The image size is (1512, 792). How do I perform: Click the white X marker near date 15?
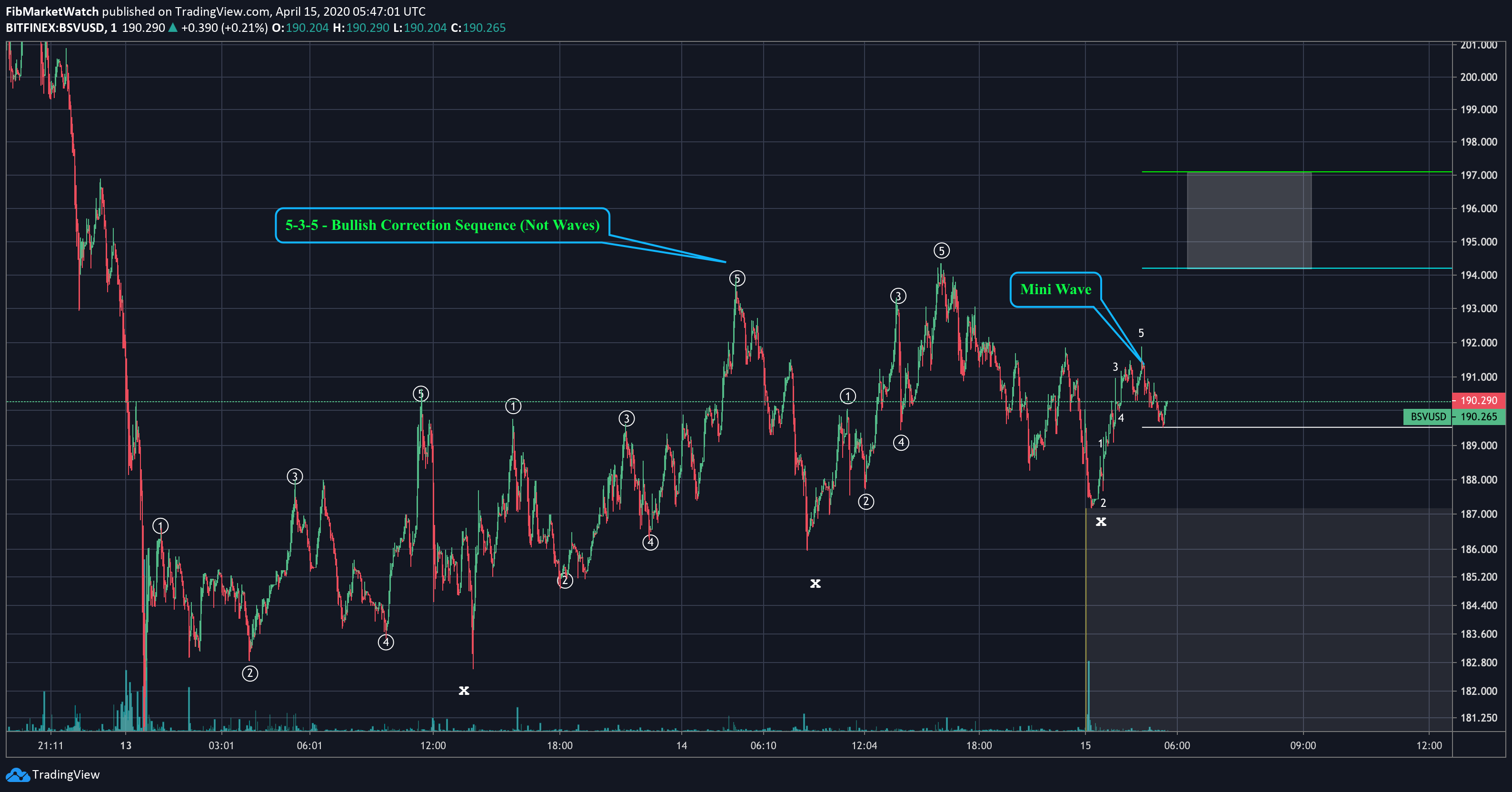click(1101, 522)
